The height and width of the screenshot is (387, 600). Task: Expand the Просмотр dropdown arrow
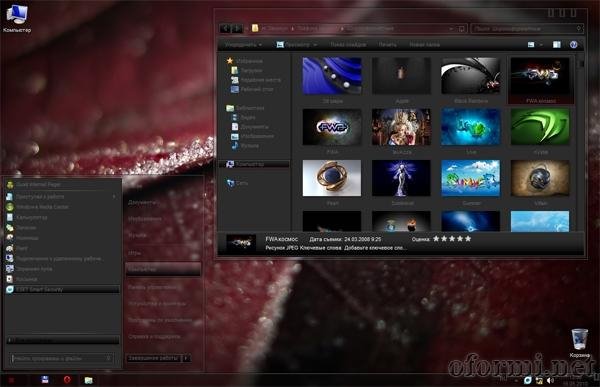coord(315,45)
